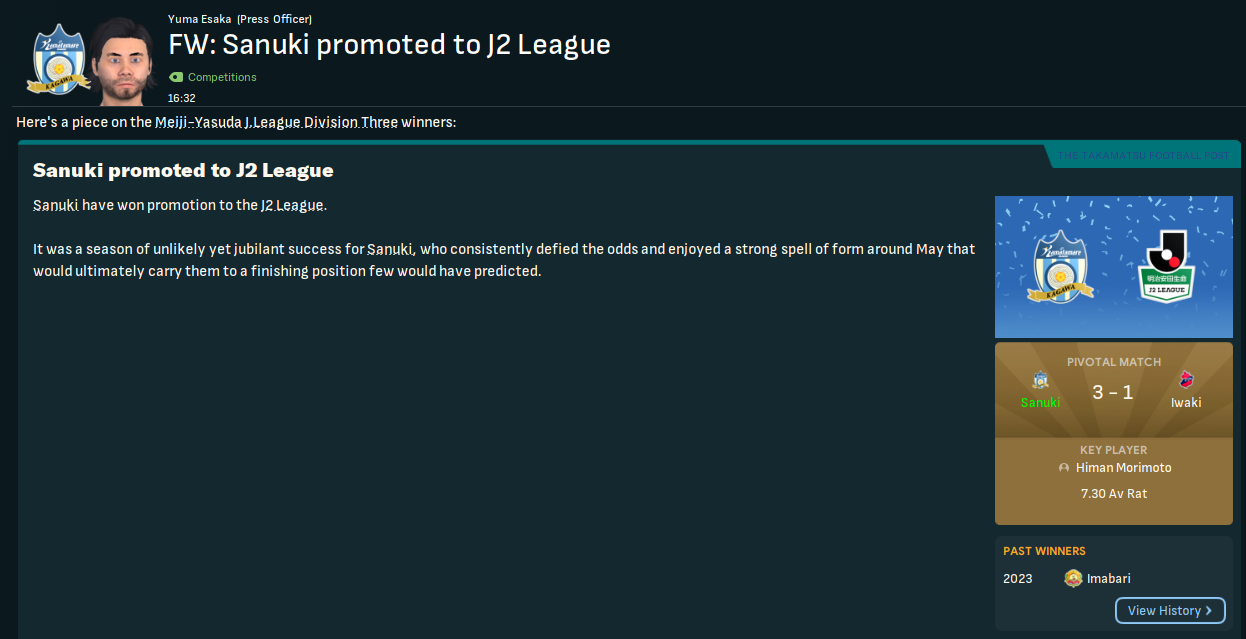Click Sanuki link in the first article sentence
The height and width of the screenshot is (639, 1246).
tap(55, 205)
